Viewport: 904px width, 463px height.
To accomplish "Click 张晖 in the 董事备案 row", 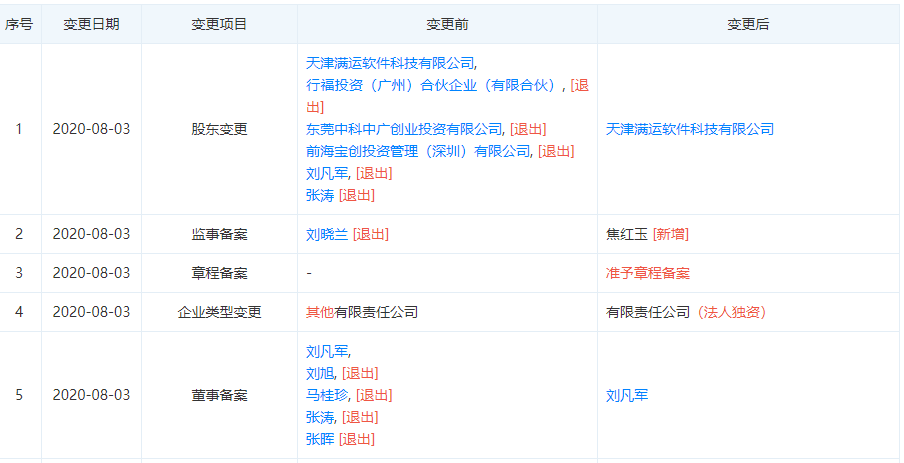I will [x=320, y=439].
